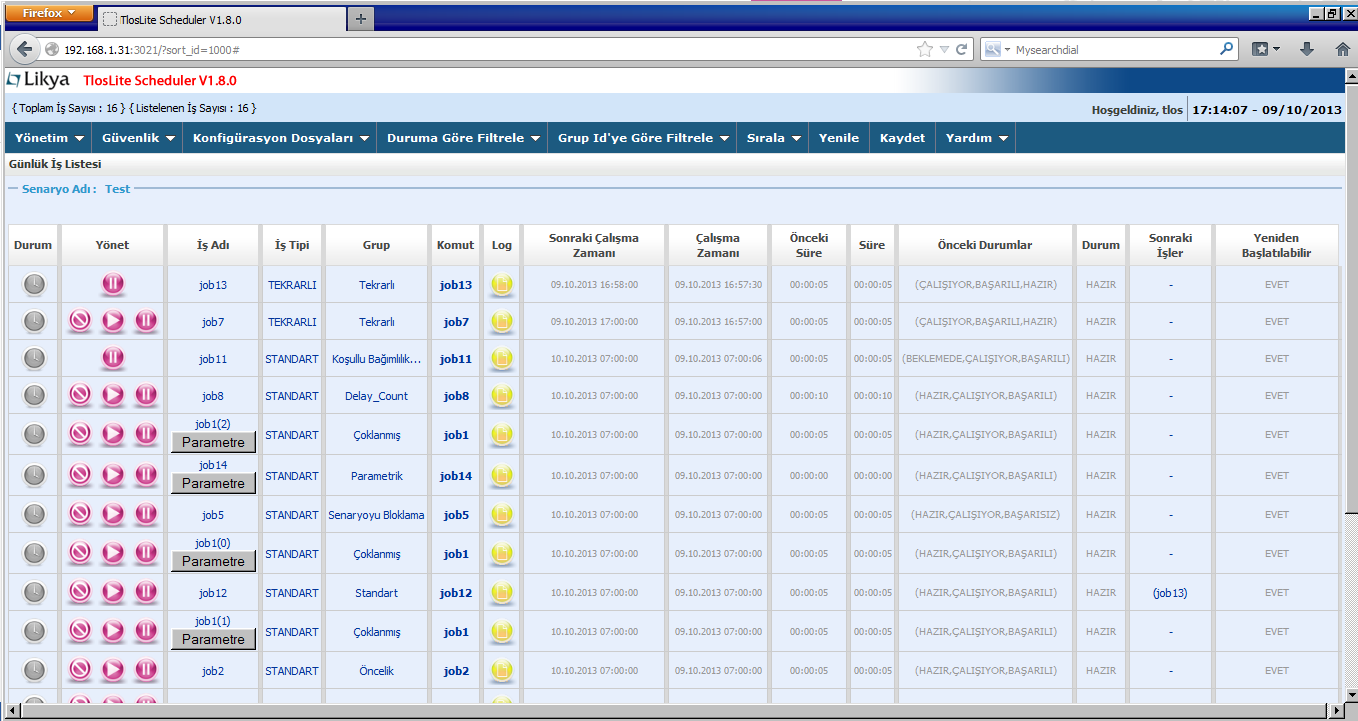Click the clock status icon for job13

click(34, 285)
